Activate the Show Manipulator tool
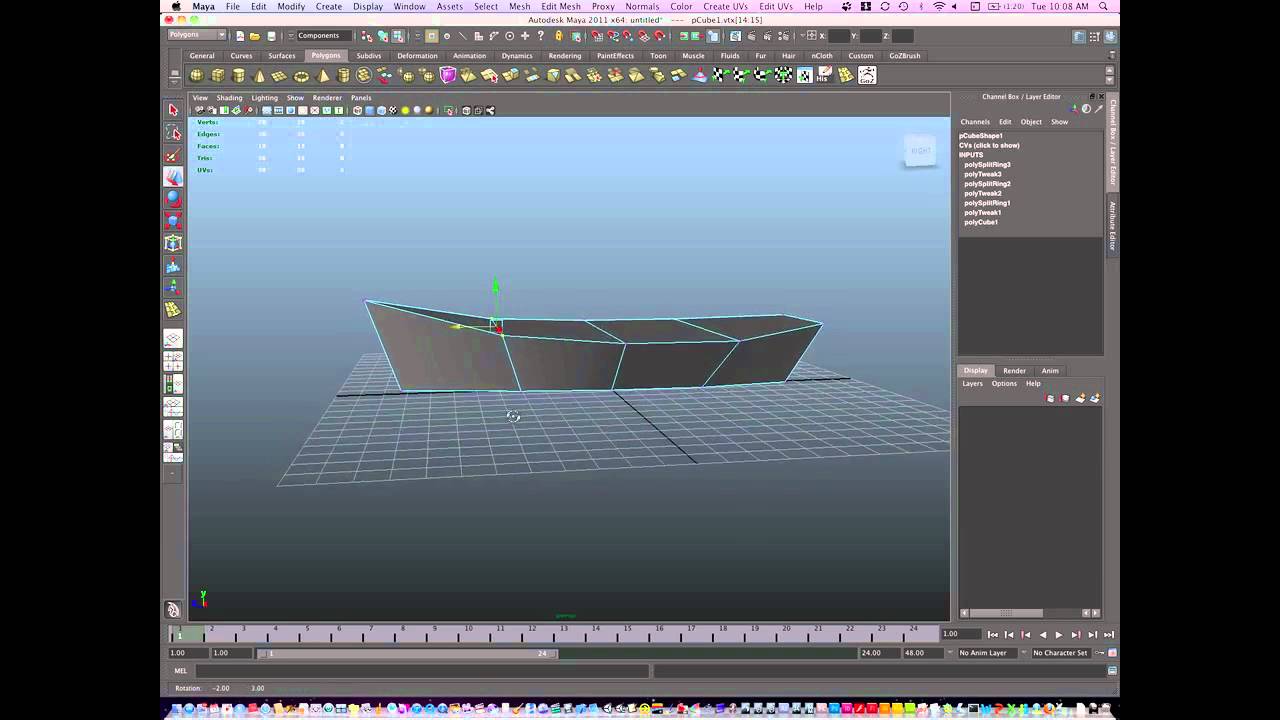This screenshot has width=1280, height=720. tap(173, 287)
